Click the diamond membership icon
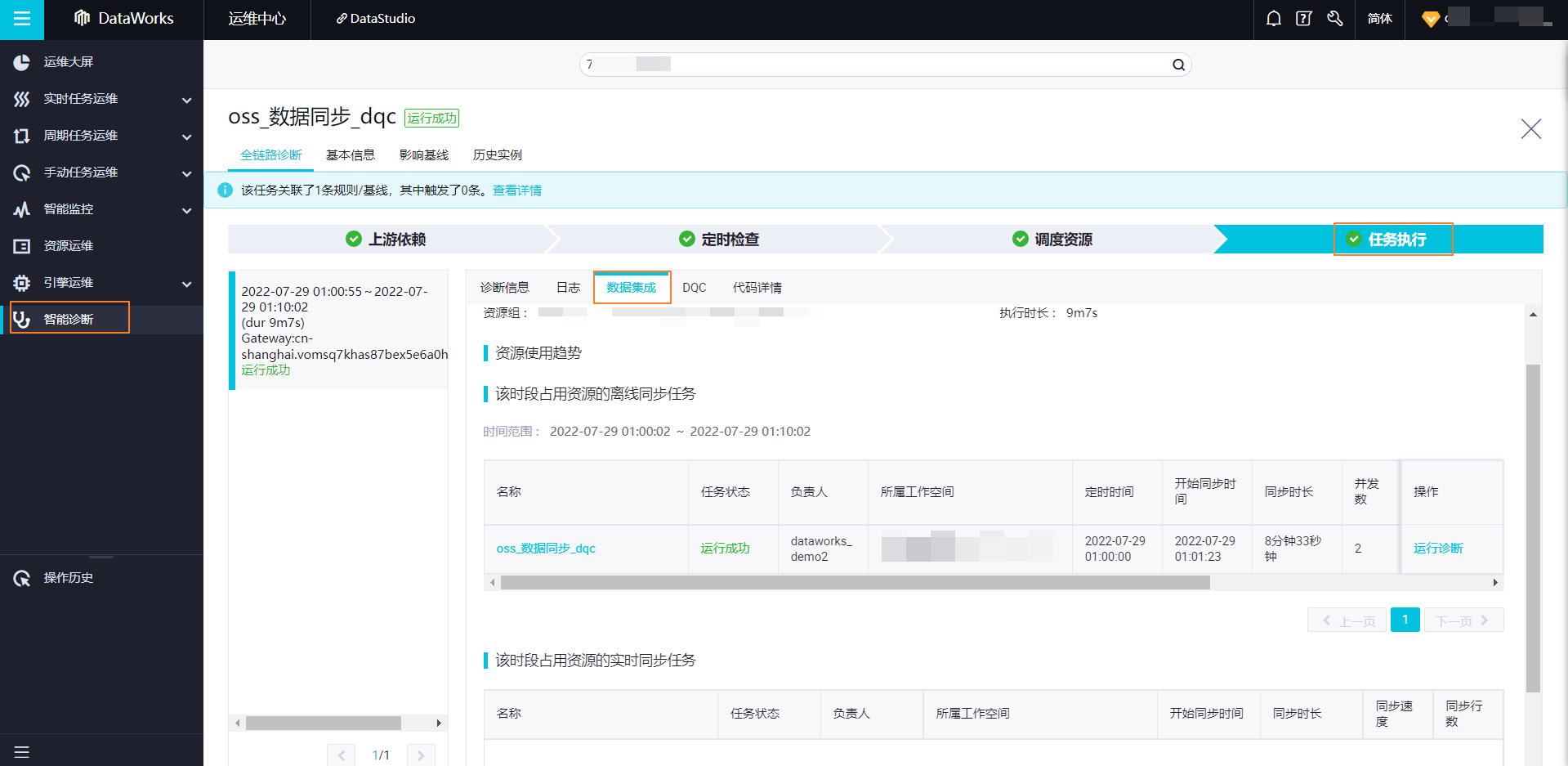Image resolution: width=1568 pixels, height=766 pixels. (1431, 19)
